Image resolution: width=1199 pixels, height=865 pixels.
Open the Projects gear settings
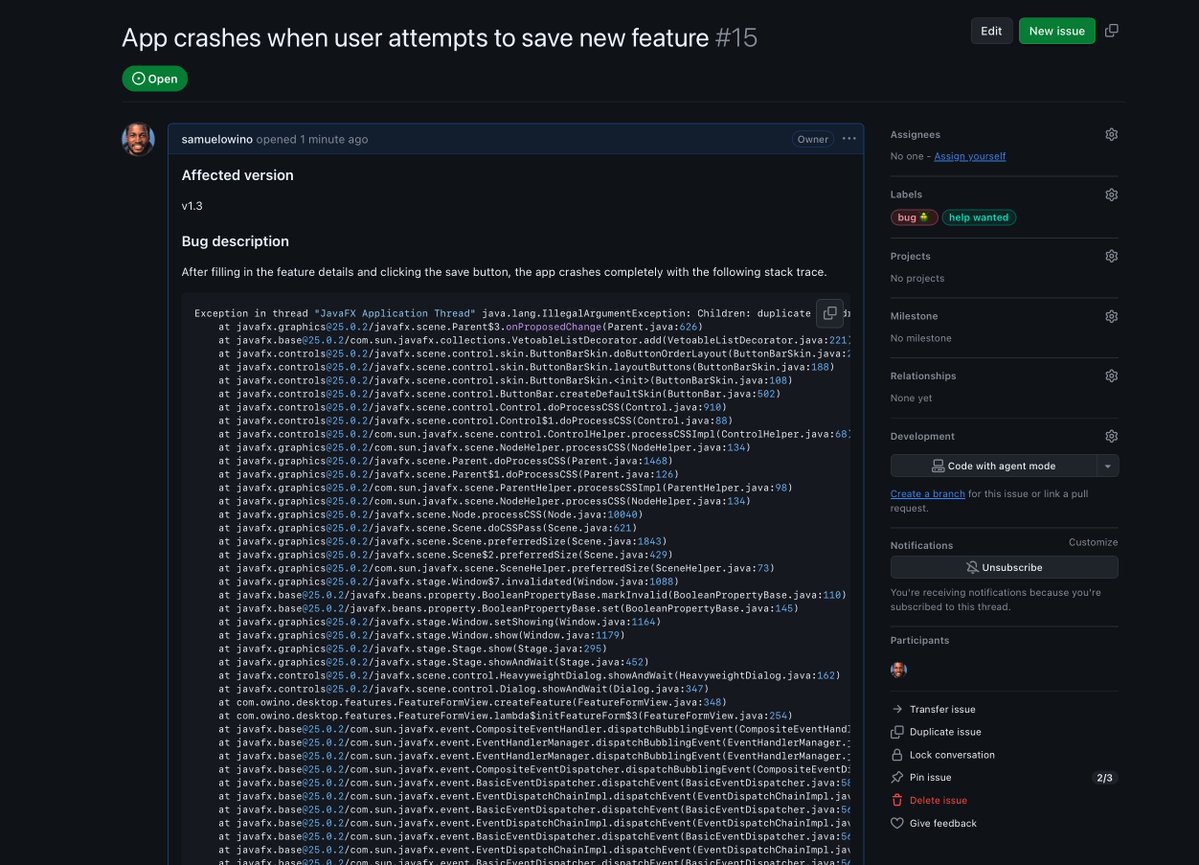click(1111, 256)
